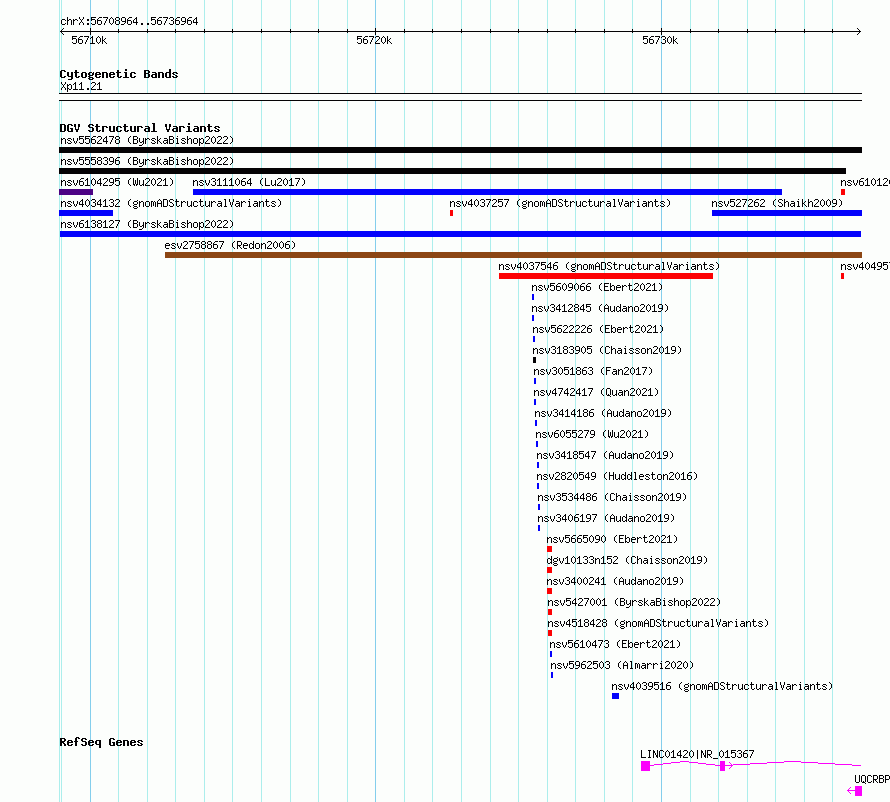Open nsv5622226 (Ebert2021) entry
This screenshot has width=890, height=802.
pos(598,329)
